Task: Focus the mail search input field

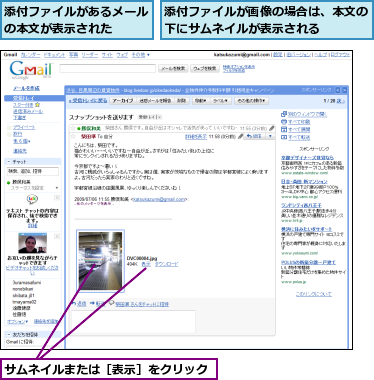Action: click(x=107, y=68)
